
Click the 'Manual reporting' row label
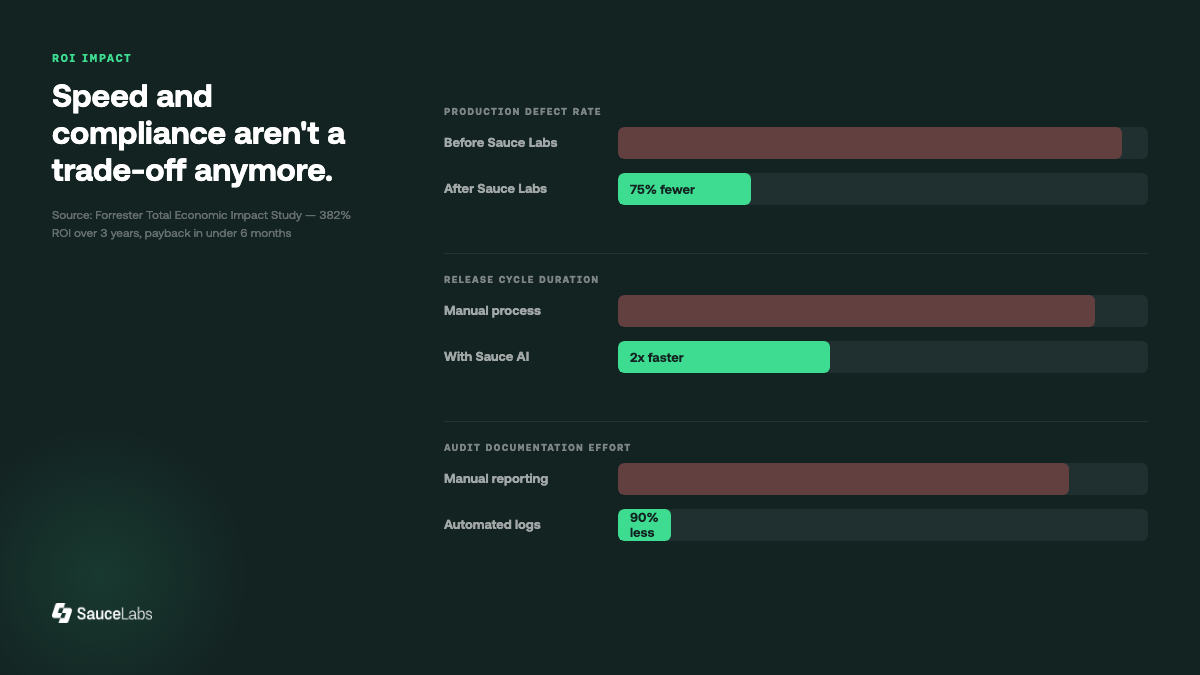(x=496, y=479)
